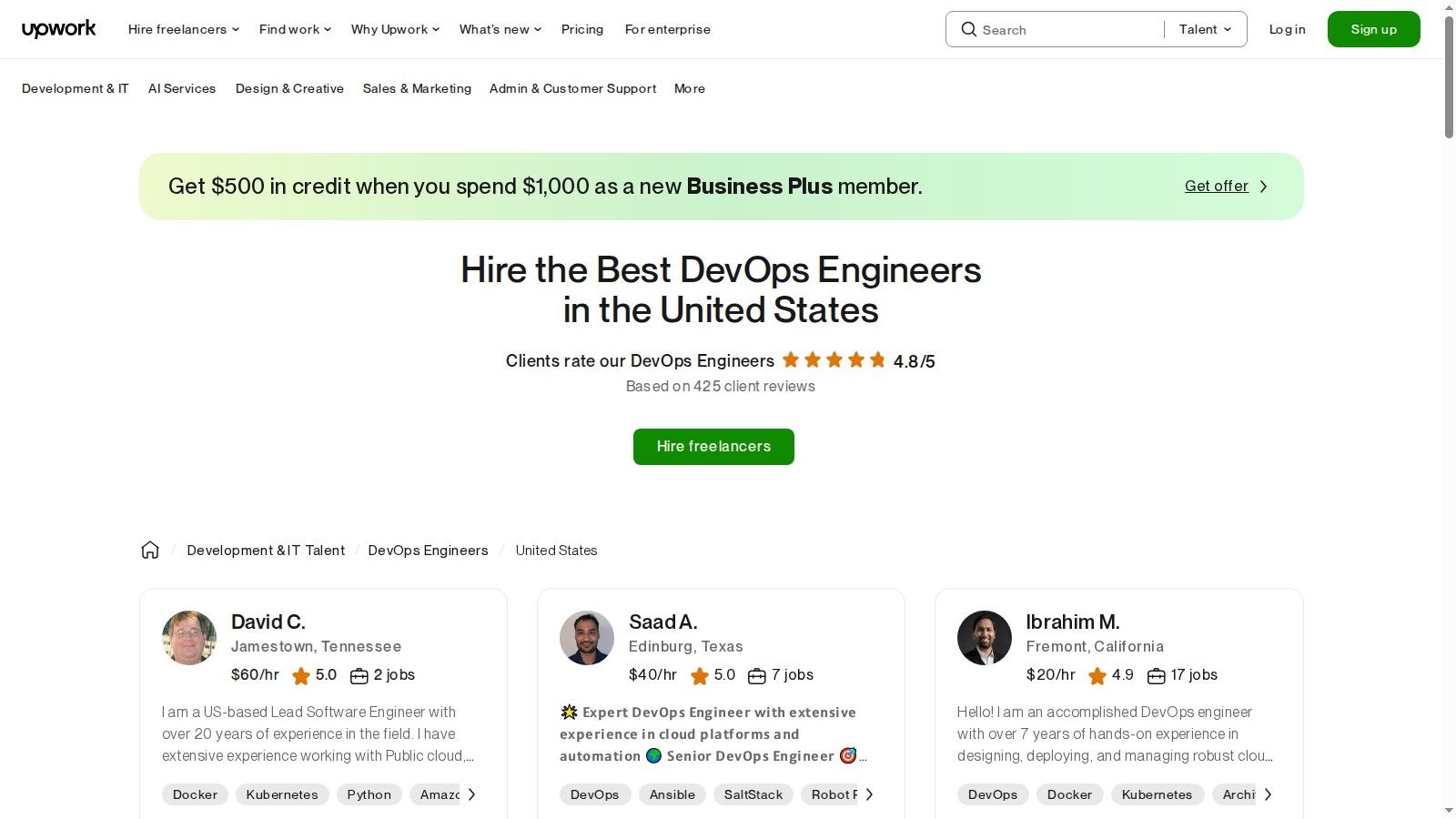The height and width of the screenshot is (819, 1456).
Task: Click the Upwork logo
Action: (58, 28)
